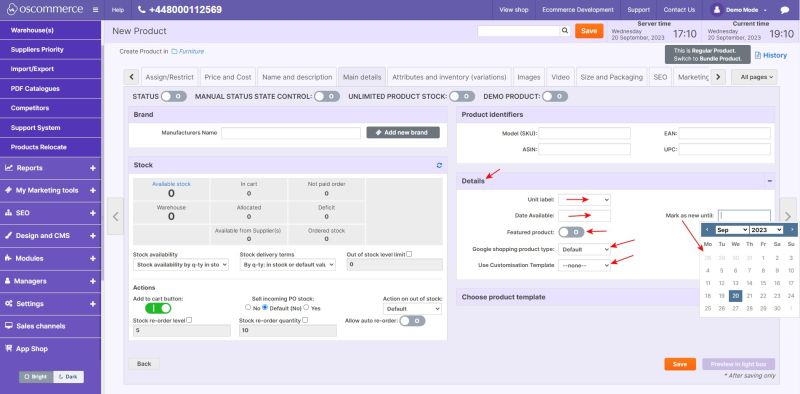The image size is (800, 394).
Task: Select day 21 in the calendar
Action: pyautogui.click(x=749, y=296)
